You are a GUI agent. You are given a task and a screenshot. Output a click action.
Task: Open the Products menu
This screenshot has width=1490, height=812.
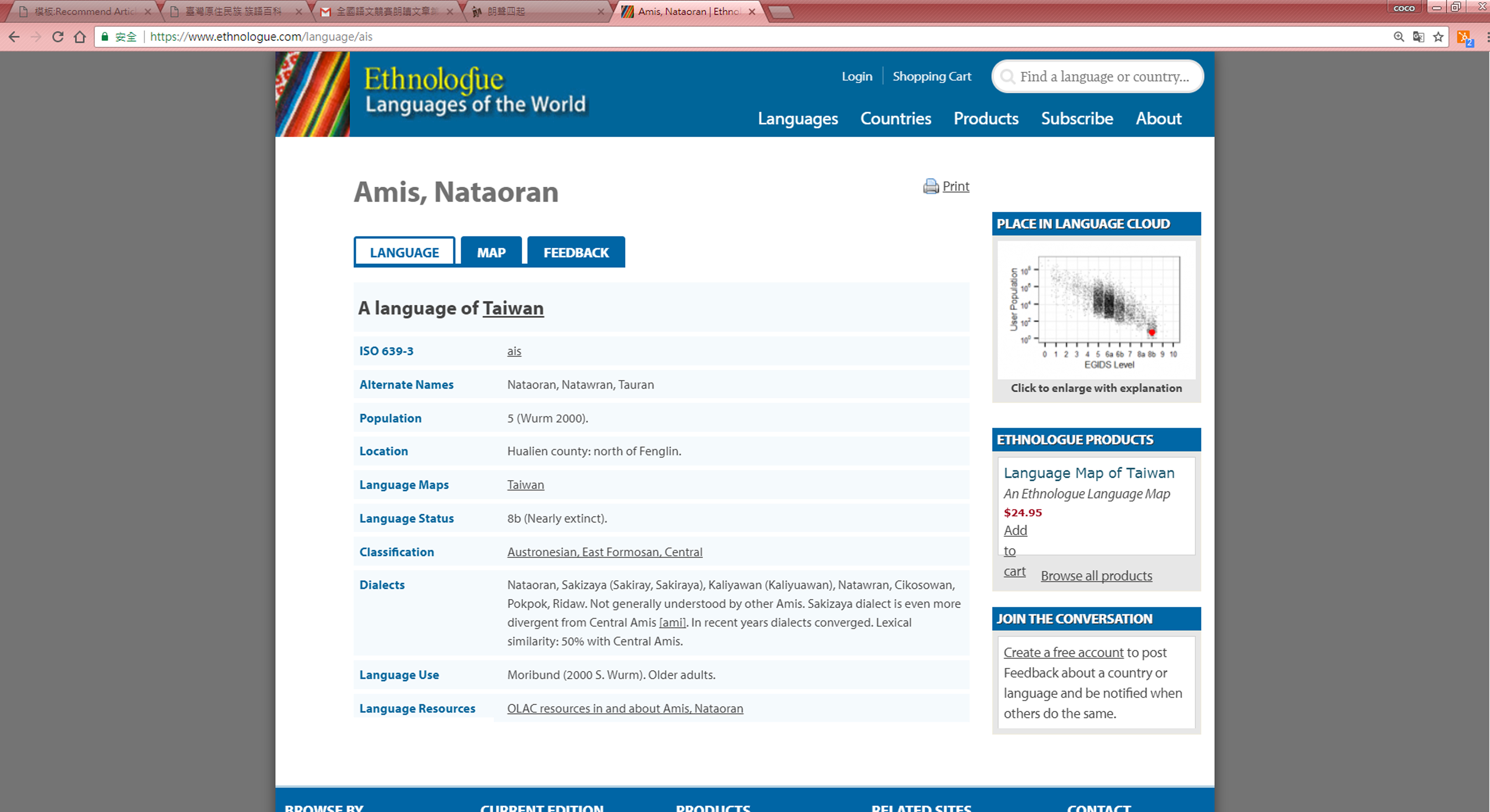[x=986, y=119]
